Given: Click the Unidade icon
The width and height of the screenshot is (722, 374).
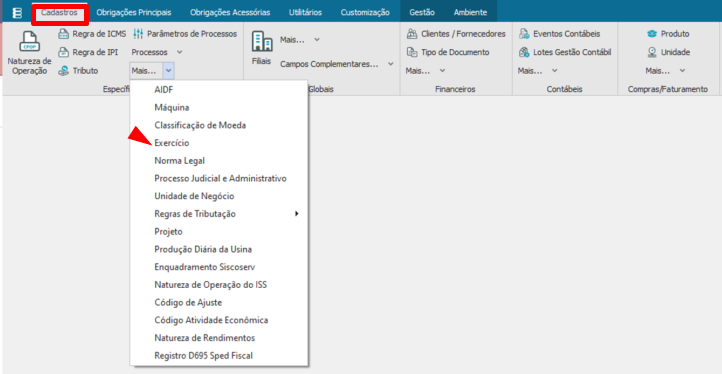Looking at the screenshot, I should pos(652,53).
